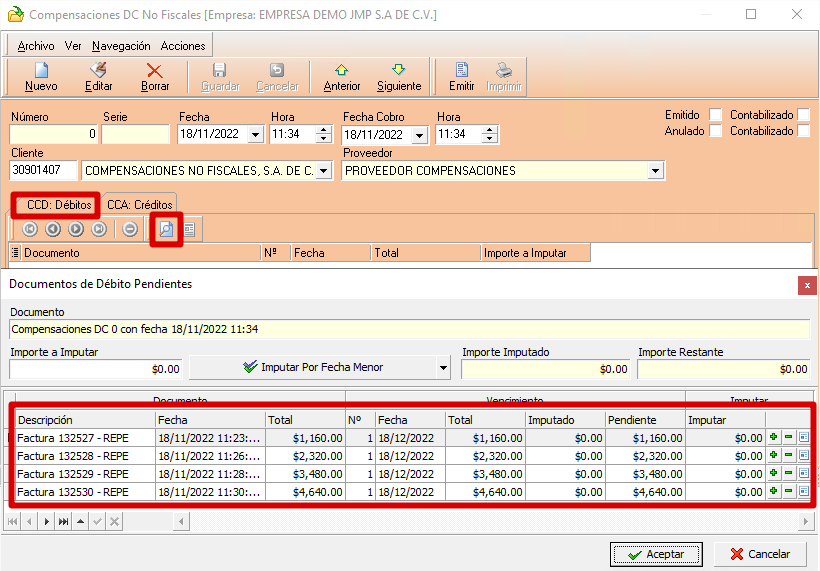Open details icon for Factura 132528 row
Viewport: 820px width, 571px height.
[804, 455]
